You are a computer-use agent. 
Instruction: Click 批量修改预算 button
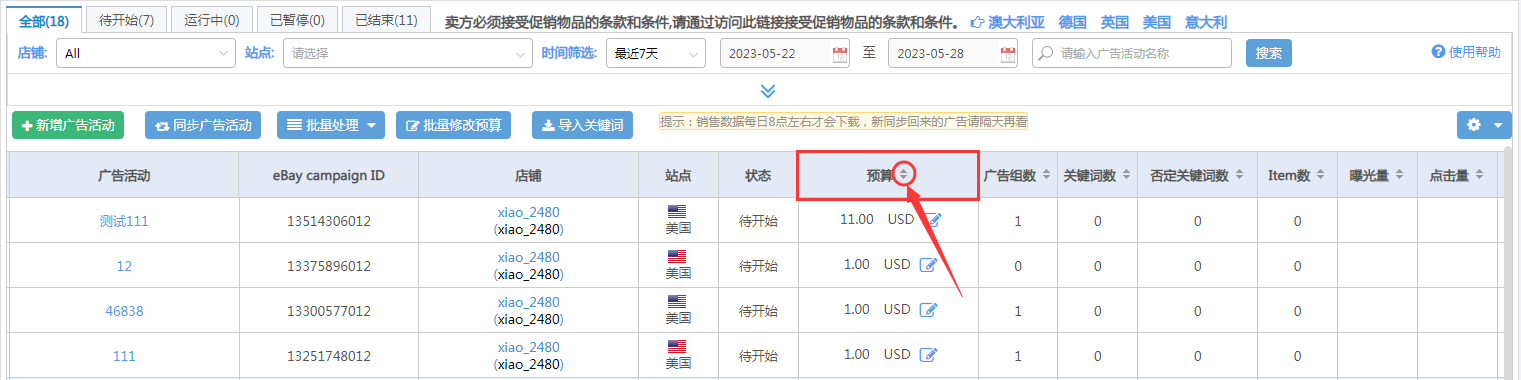(455, 125)
